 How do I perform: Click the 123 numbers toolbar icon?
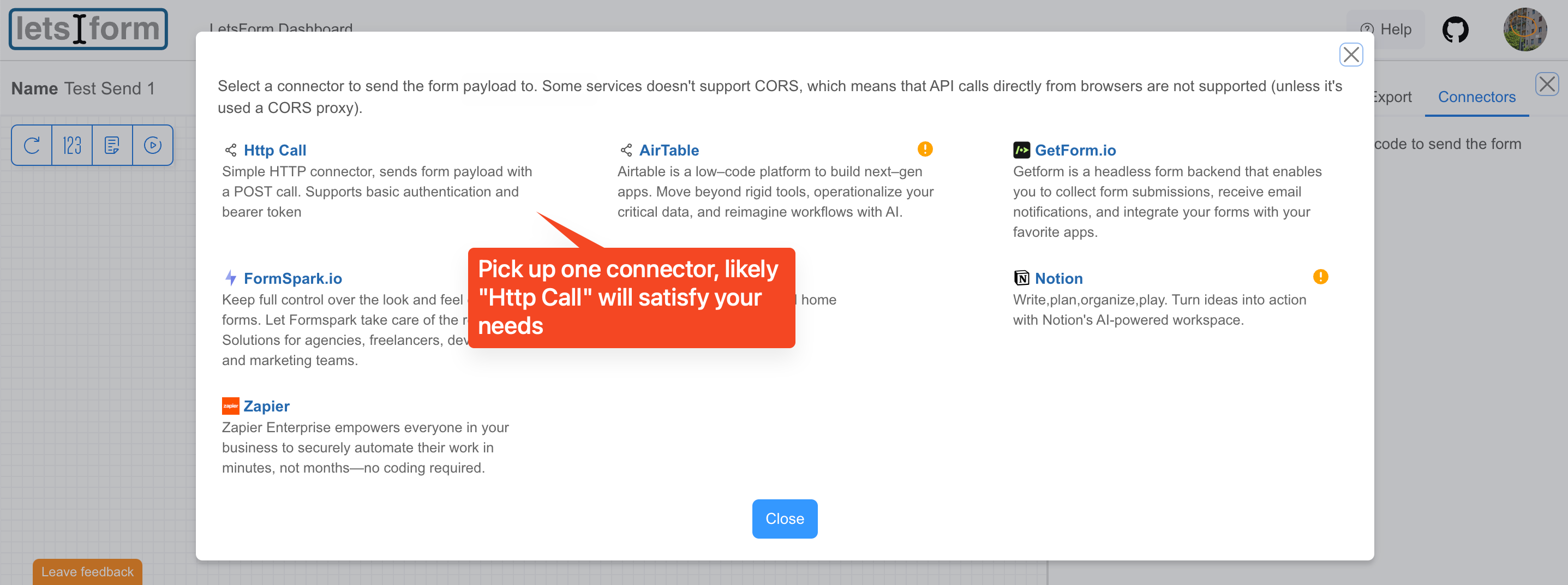click(x=72, y=146)
